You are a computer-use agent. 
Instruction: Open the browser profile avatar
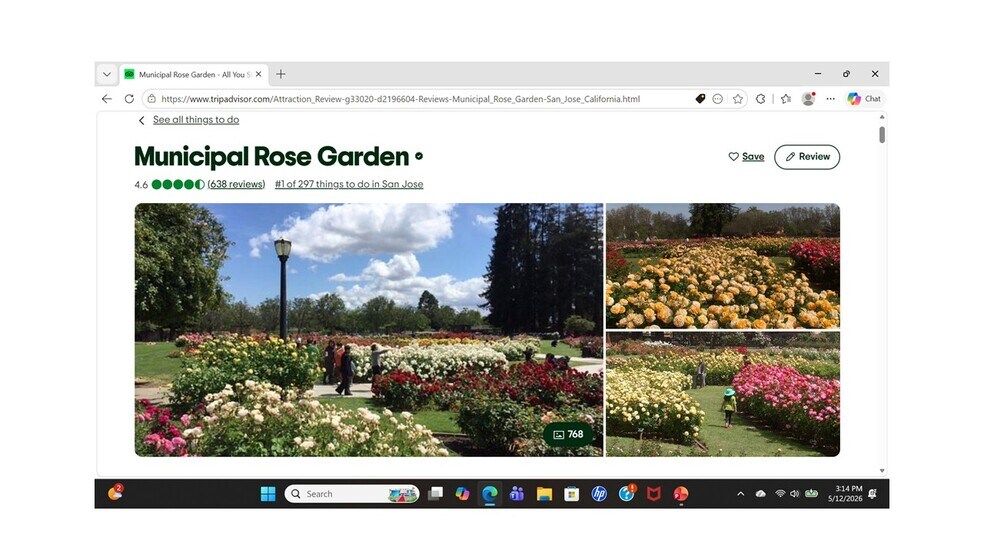pos(809,99)
